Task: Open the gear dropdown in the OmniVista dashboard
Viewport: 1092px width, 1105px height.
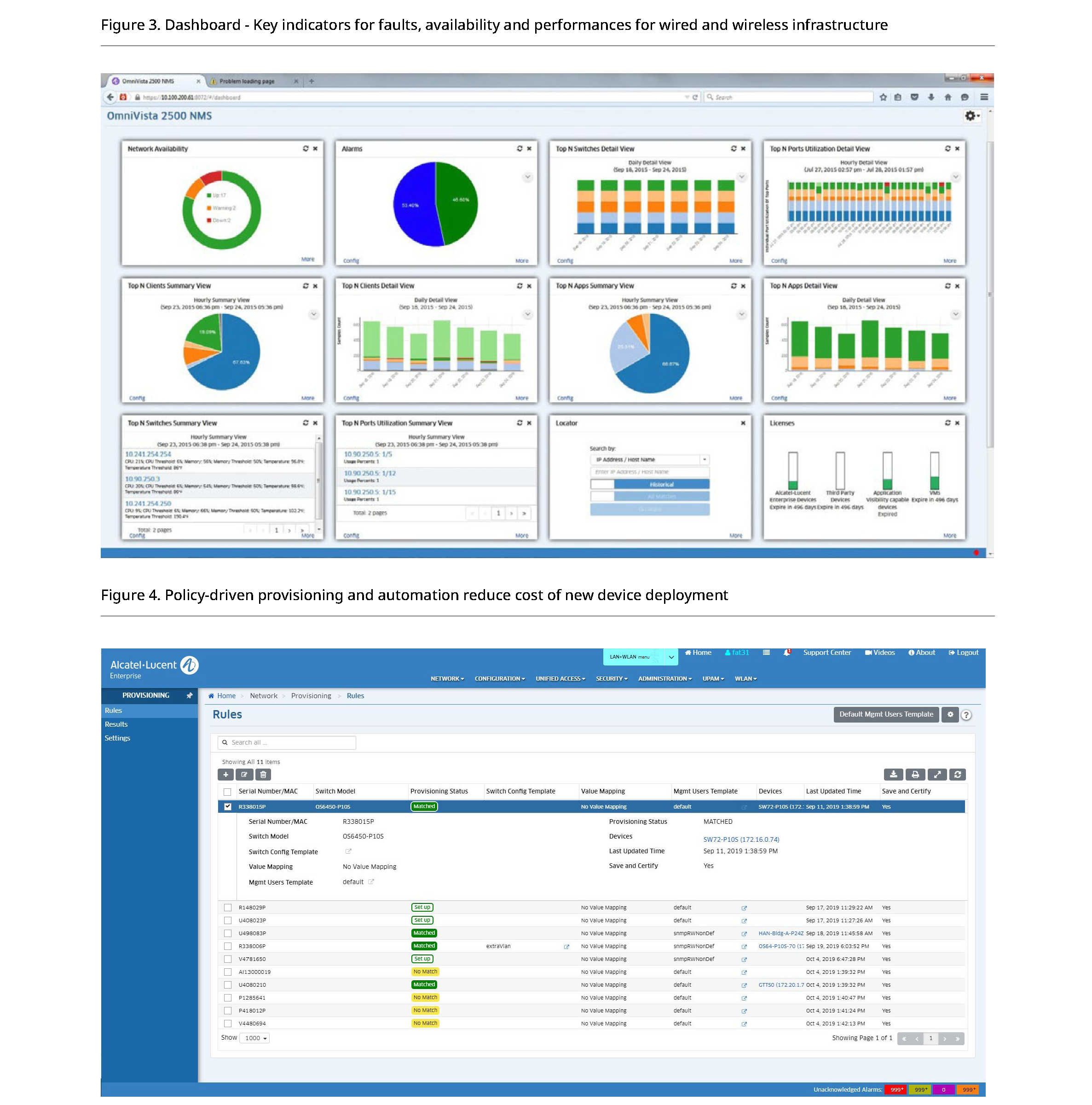Action: (x=971, y=116)
